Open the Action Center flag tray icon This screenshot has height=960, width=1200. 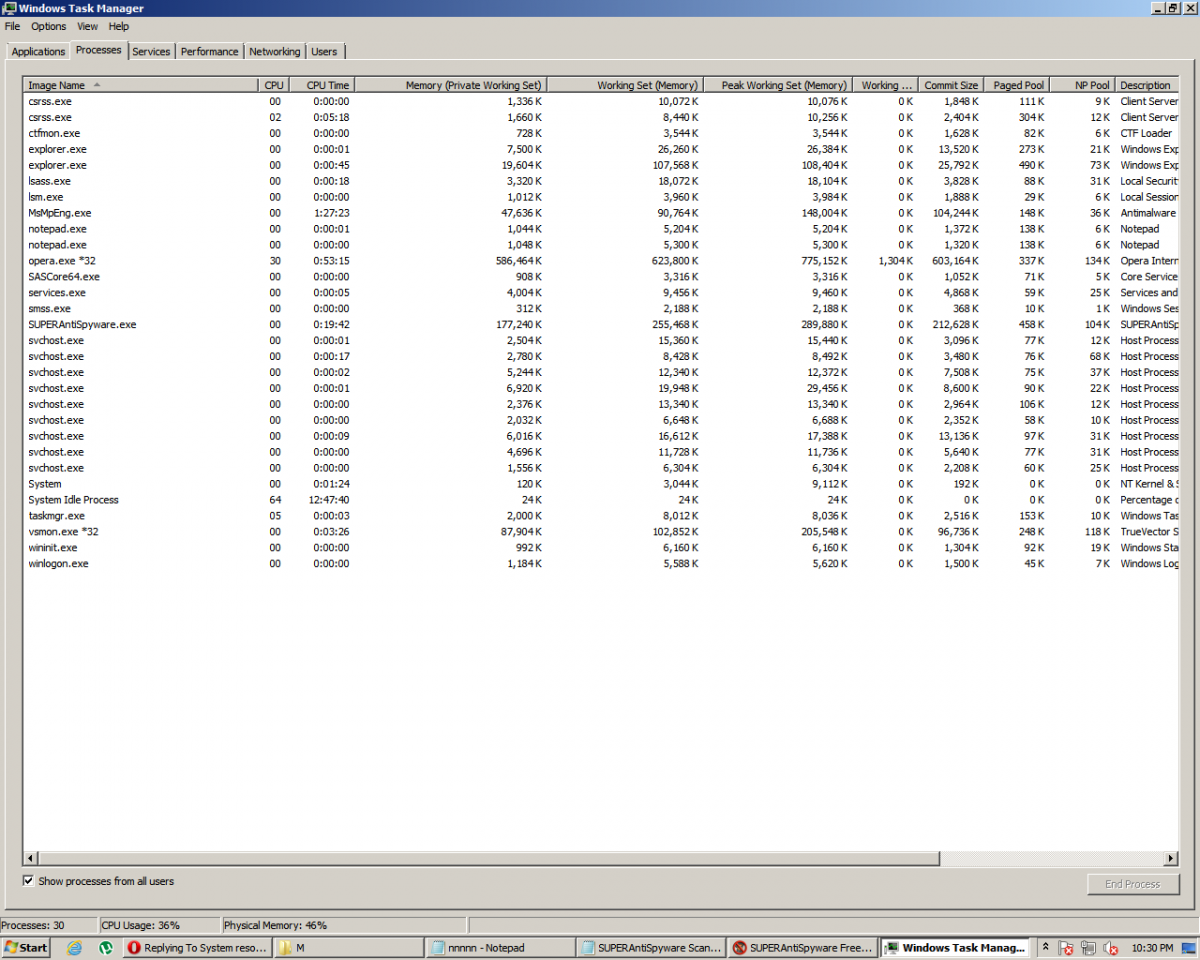click(x=1066, y=948)
